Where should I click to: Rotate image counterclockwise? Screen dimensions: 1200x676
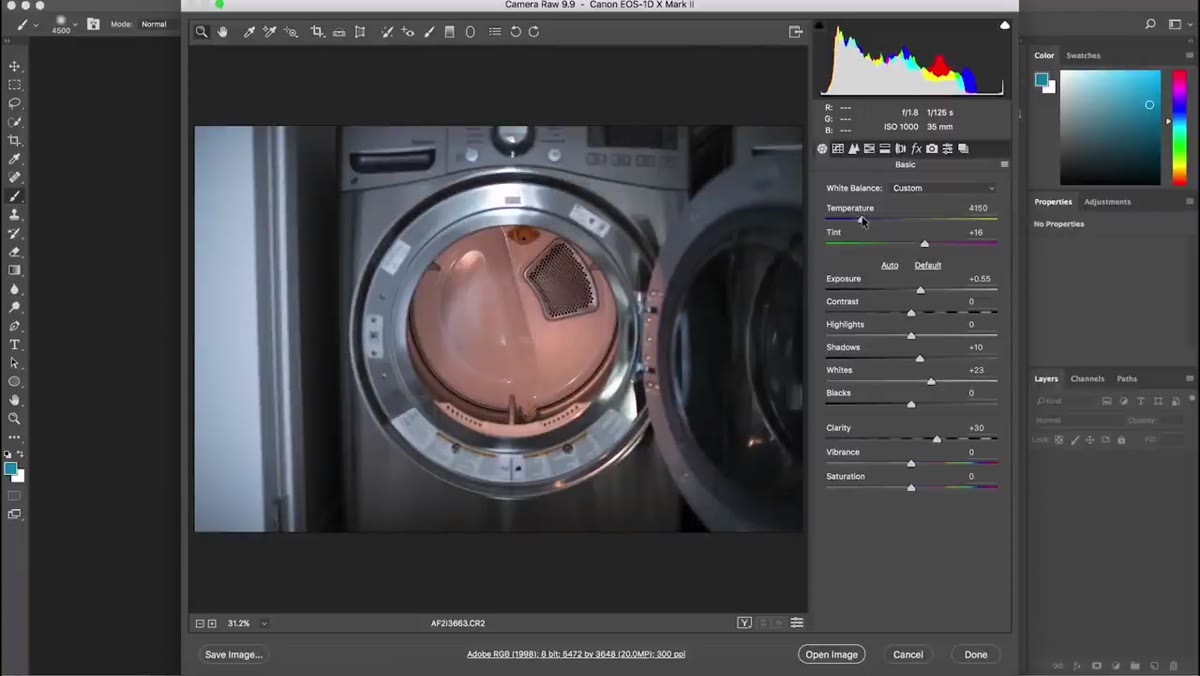[x=515, y=32]
